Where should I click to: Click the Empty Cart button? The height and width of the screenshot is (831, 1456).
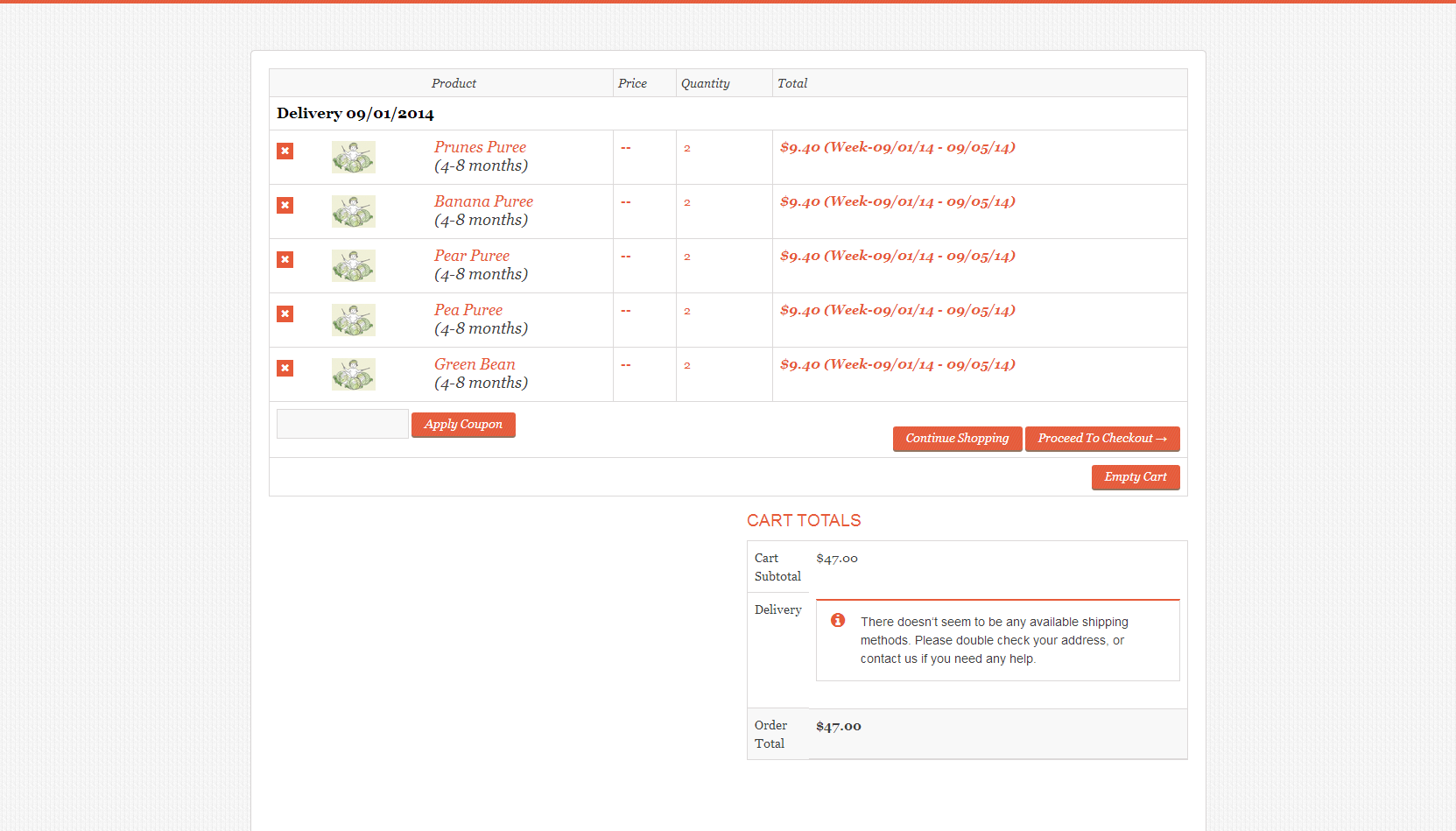(x=1135, y=477)
